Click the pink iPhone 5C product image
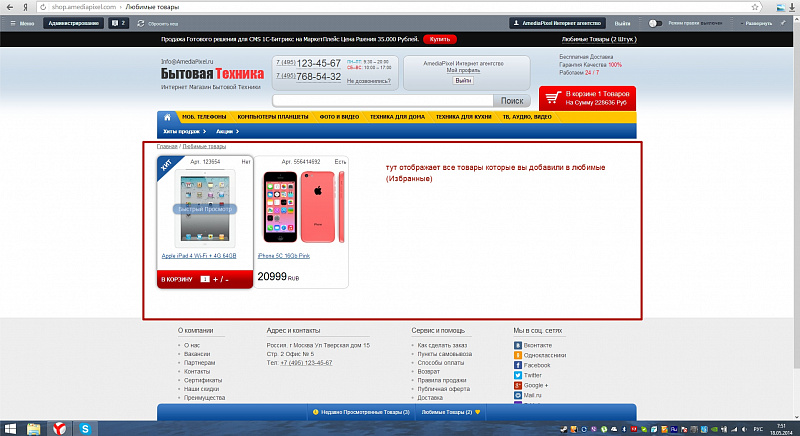The height and width of the screenshot is (436, 800). pos(303,207)
